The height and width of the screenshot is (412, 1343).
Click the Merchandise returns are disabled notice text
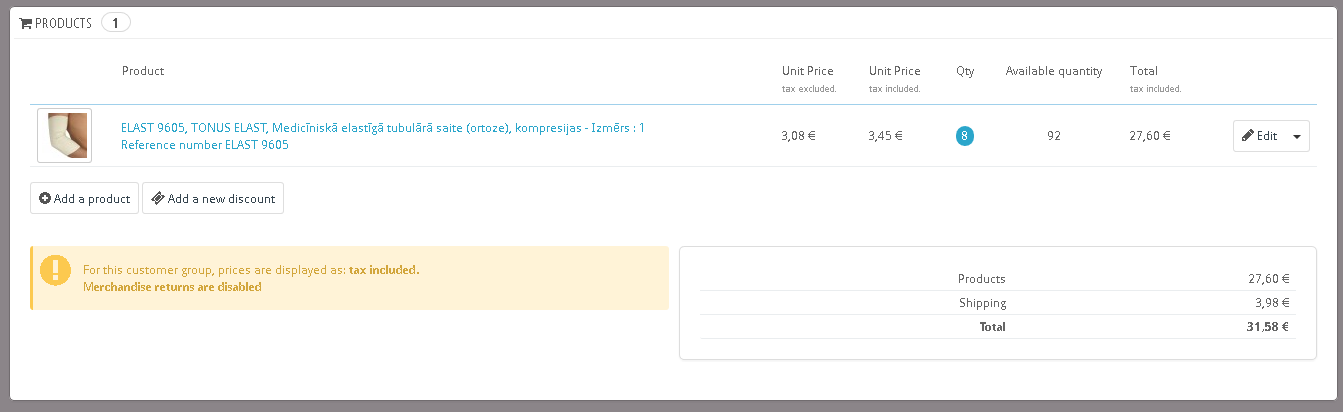[172, 287]
